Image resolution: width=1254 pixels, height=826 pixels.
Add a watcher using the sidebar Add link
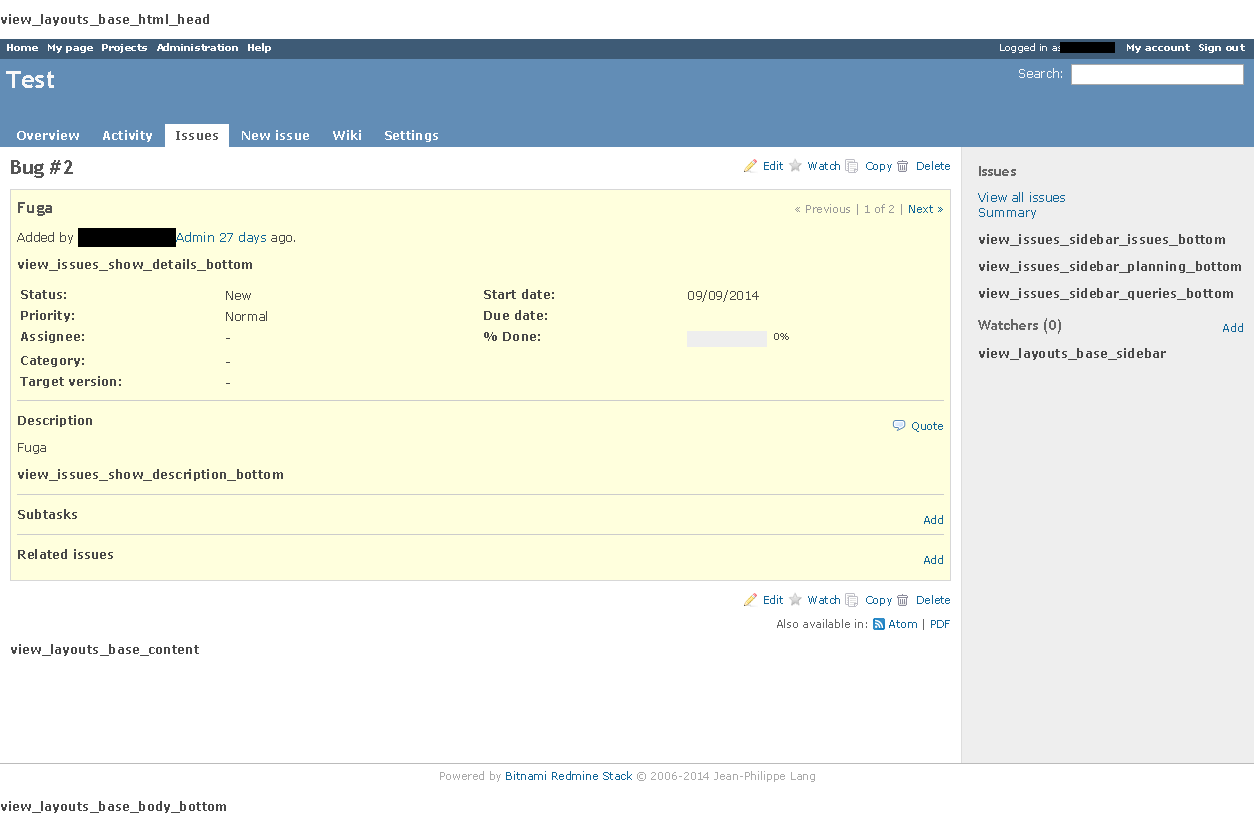click(x=1233, y=327)
